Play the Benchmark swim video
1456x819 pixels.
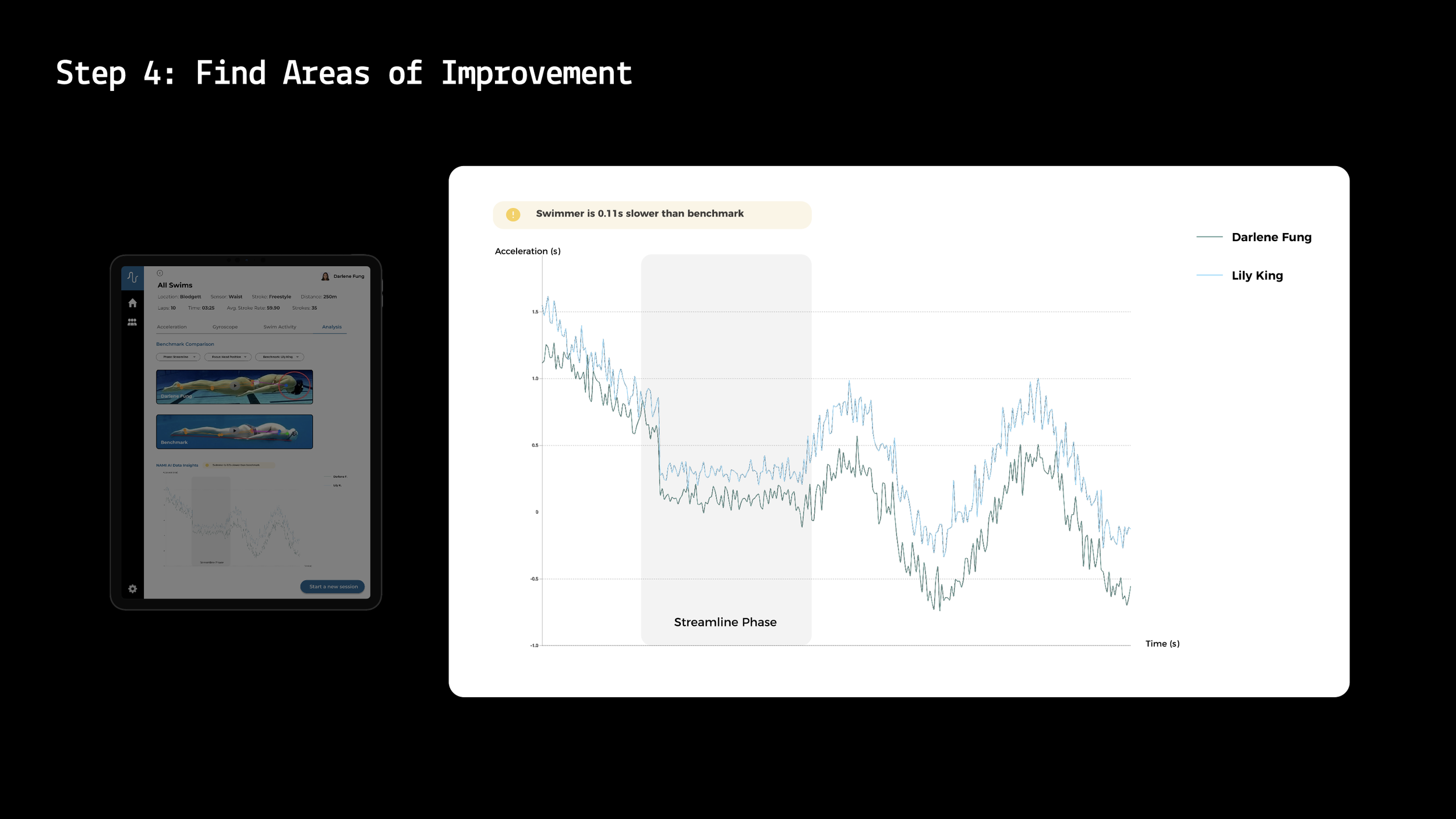pos(235,432)
